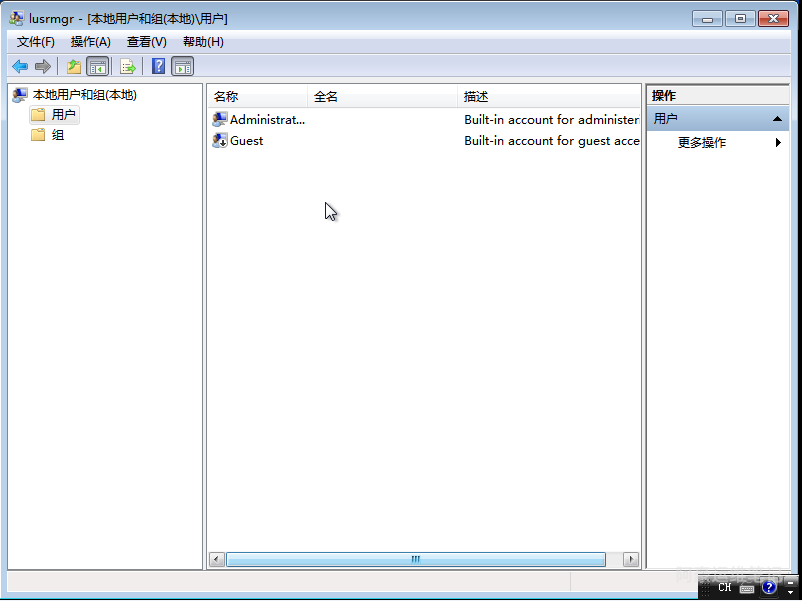This screenshot has width=802, height=601.
Task: Open the 用户 folder in the tree
Action: click(57, 114)
